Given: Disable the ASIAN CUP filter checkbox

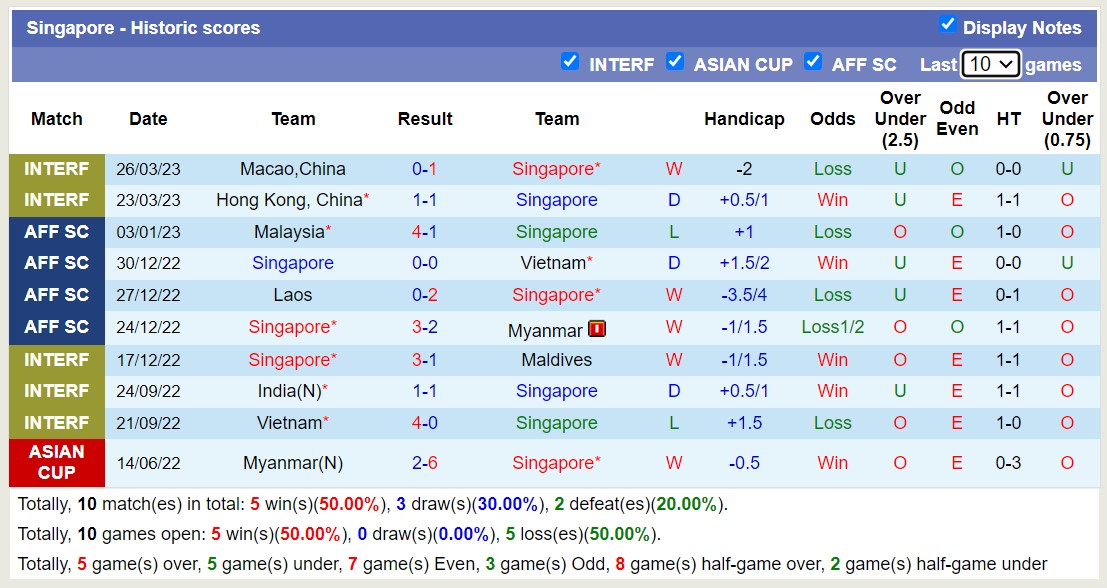Looking at the screenshot, I should 675,62.
